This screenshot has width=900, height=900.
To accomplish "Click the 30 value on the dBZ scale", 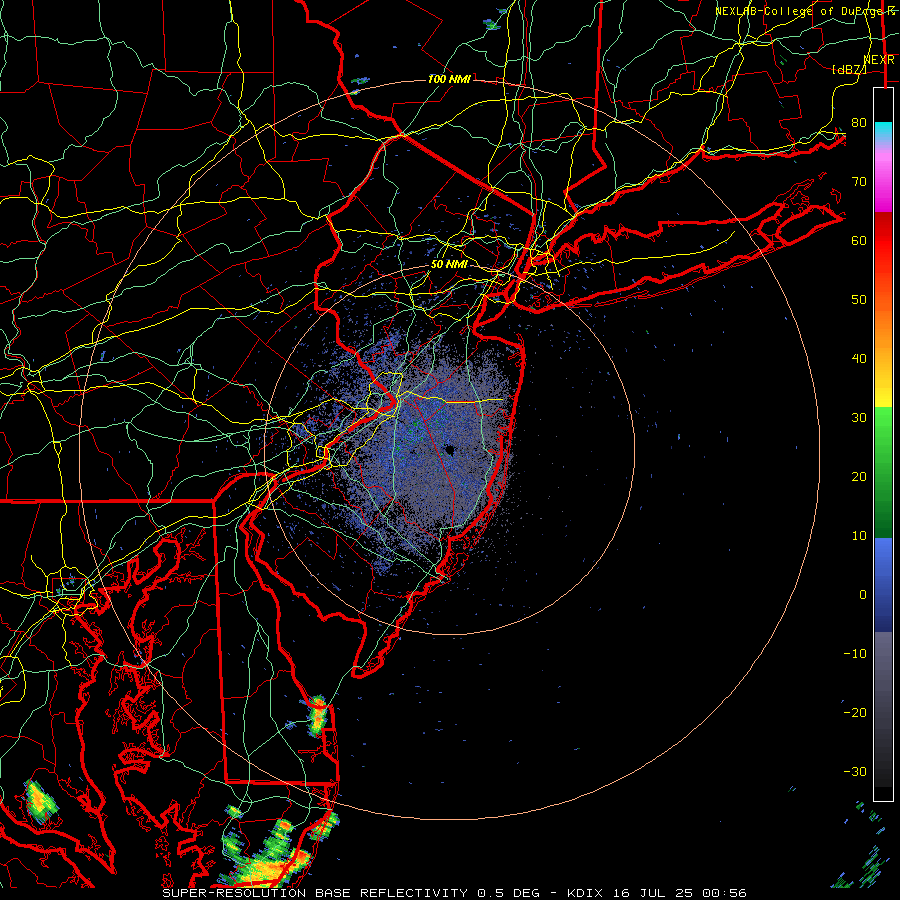I will coord(859,417).
